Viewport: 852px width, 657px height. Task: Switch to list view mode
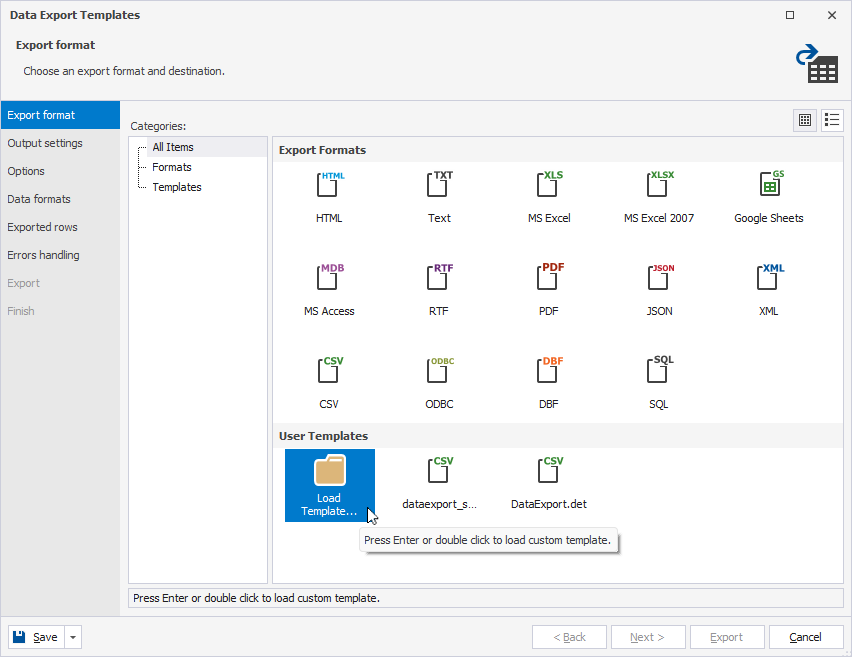(832, 120)
